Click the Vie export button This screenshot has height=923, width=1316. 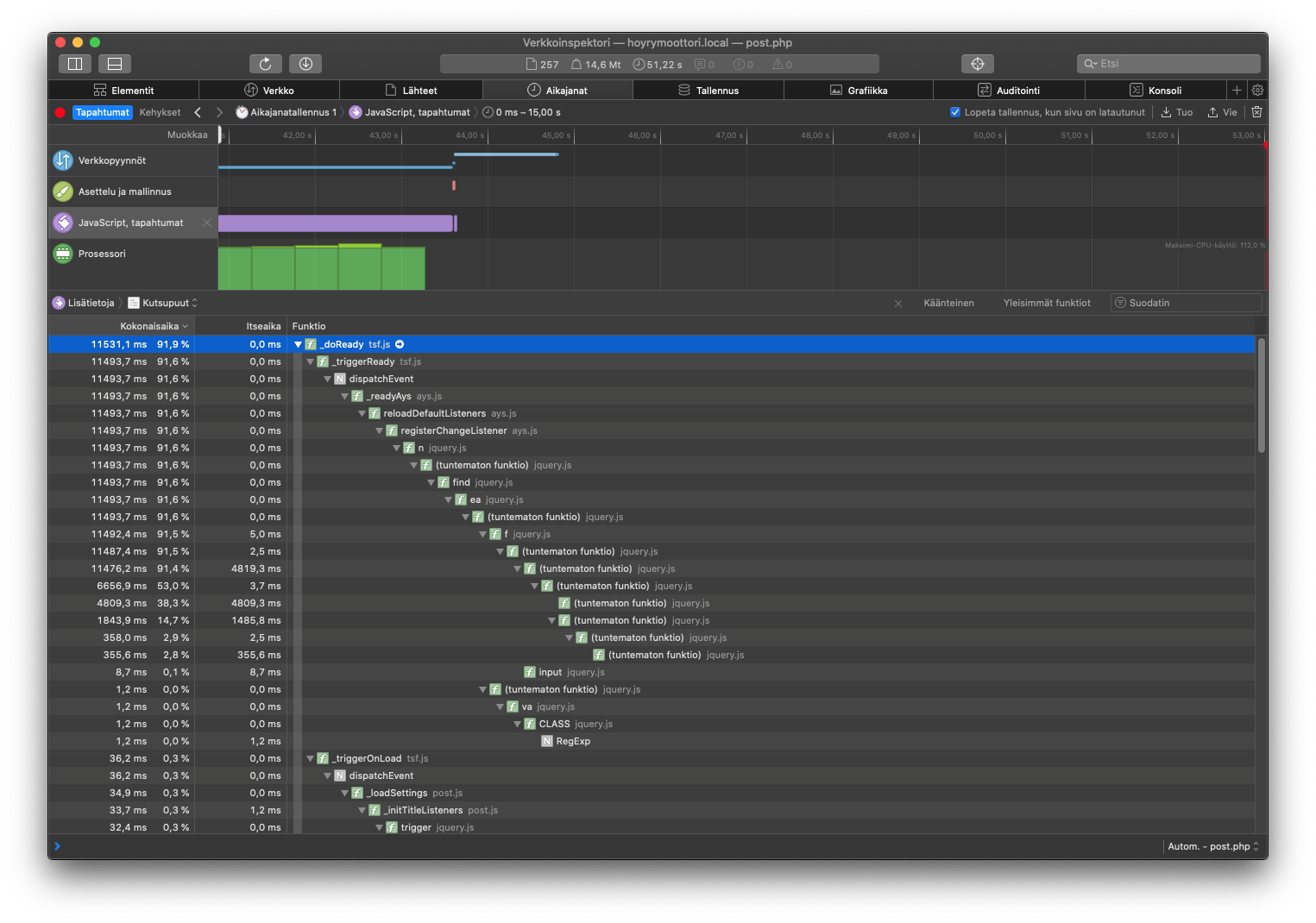pos(1222,112)
